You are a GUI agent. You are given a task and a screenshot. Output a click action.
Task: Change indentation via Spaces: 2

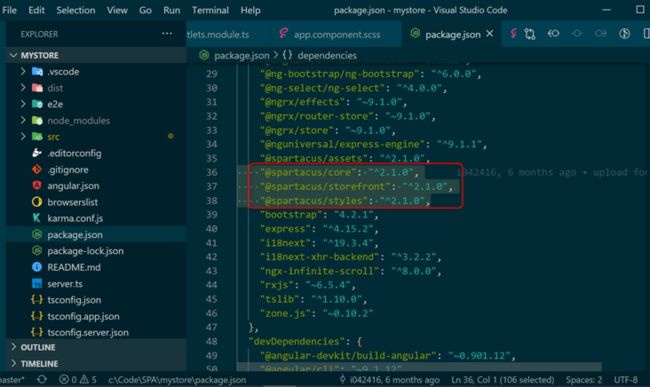584,380
